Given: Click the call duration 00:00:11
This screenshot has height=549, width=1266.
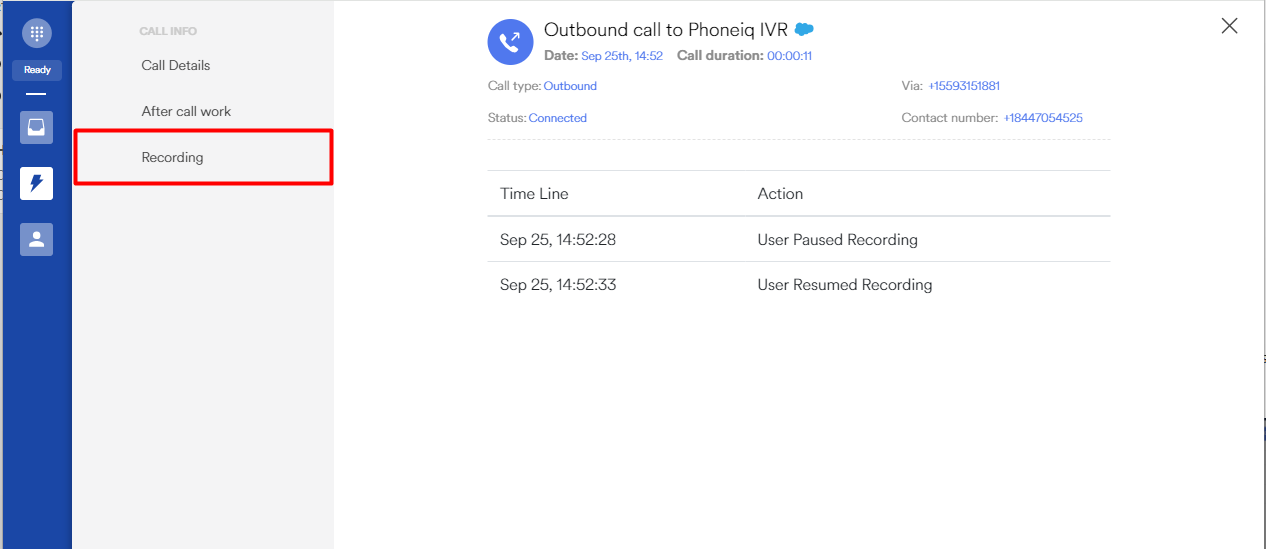Looking at the screenshot, I should 789,56.
